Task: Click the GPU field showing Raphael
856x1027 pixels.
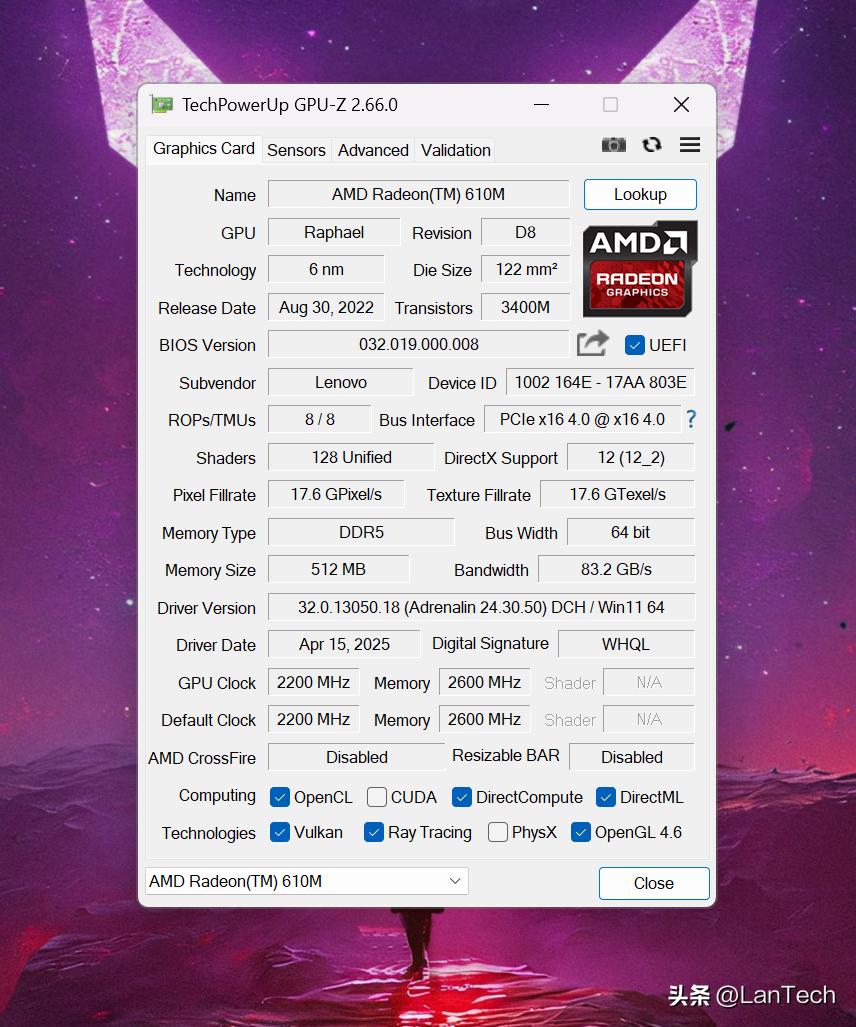Action: [334, 233]
